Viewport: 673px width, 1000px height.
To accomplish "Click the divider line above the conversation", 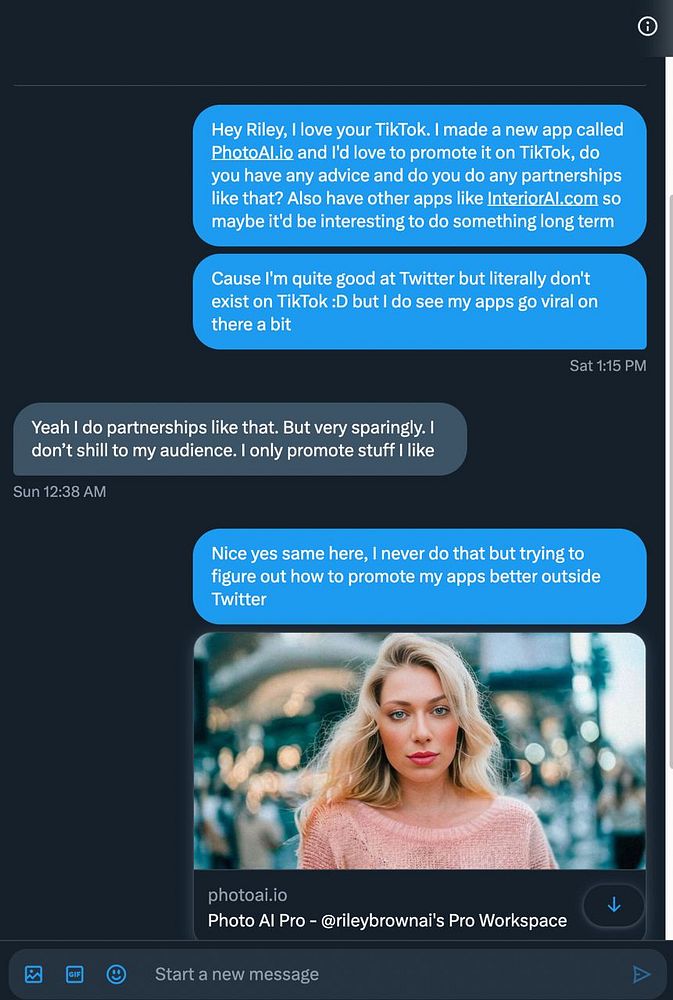I will coord(329,85).
